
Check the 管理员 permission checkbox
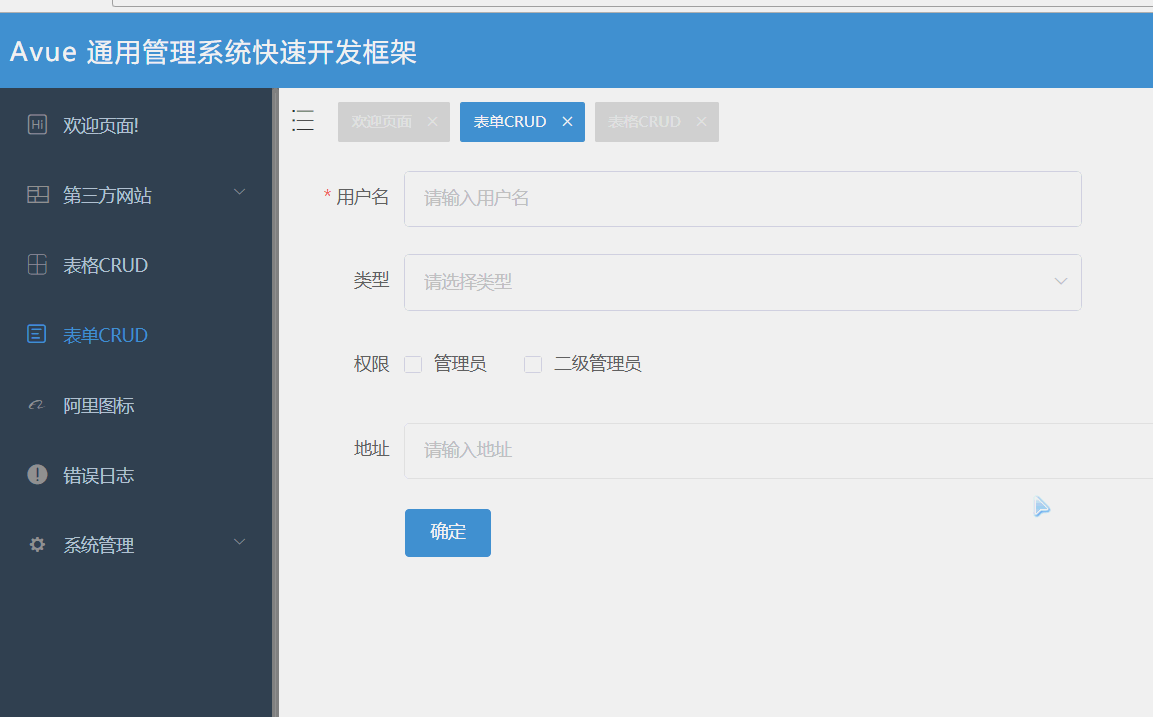coord(413,364)
